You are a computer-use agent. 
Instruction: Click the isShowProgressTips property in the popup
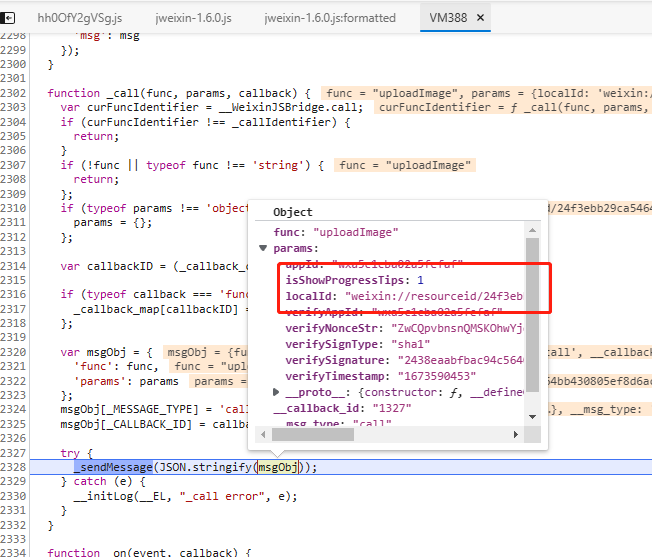tap(345, 280)
